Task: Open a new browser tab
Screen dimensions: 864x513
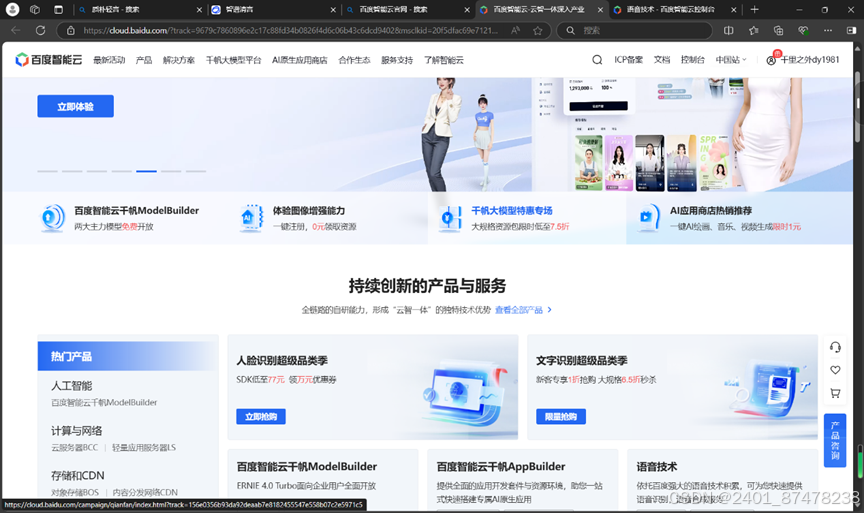Action: pyautogui.click(x=754, y=9)
